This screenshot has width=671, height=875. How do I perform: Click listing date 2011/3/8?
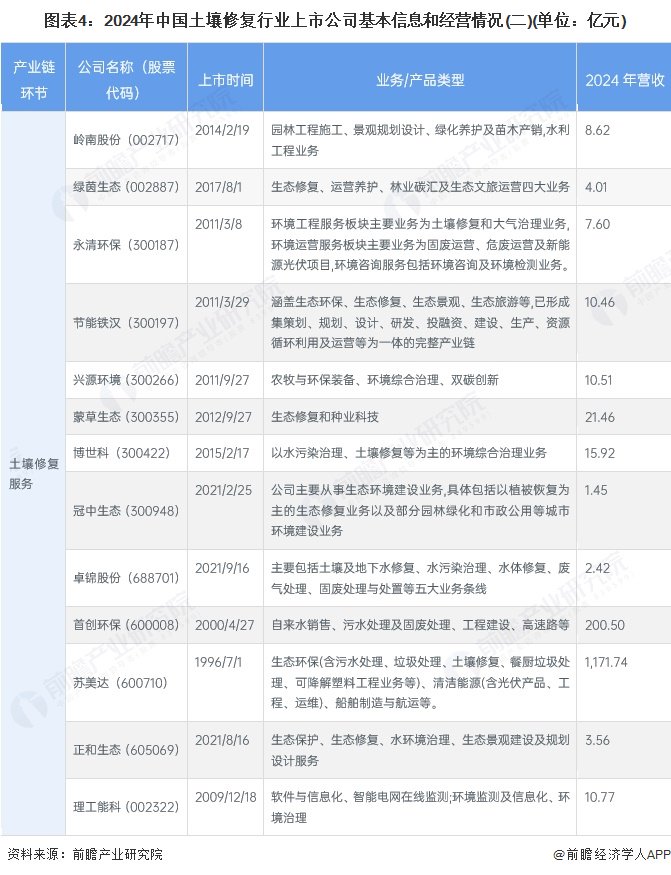[218, 224]
